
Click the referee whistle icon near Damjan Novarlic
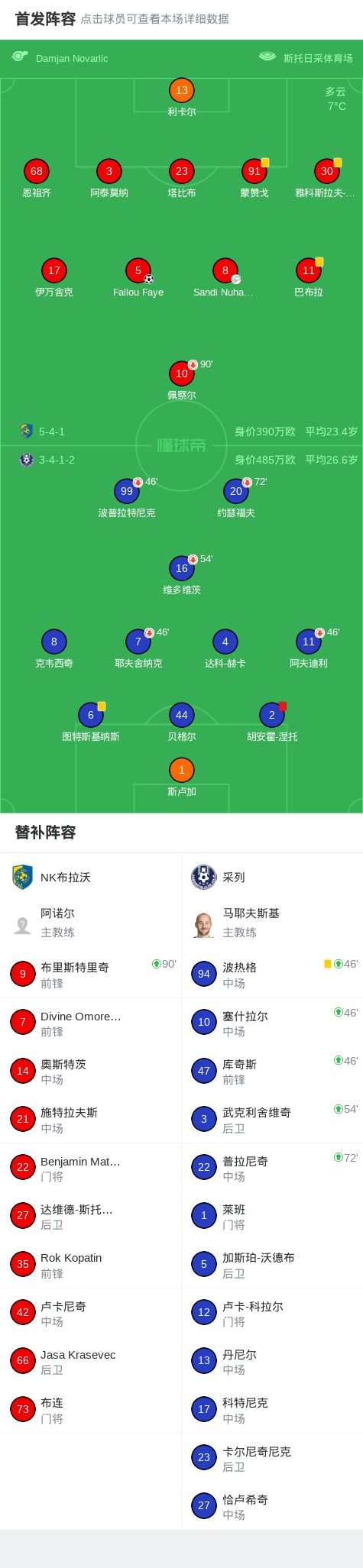20,56
